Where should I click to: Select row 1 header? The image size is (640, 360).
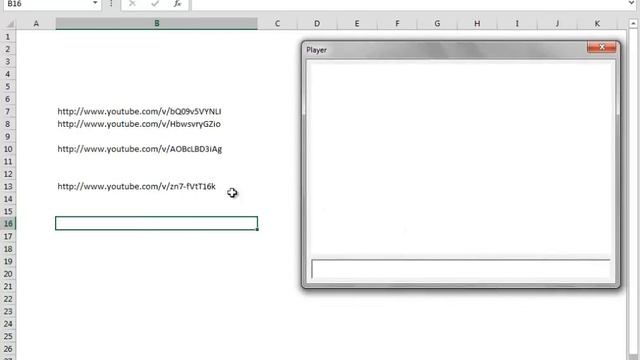pyautogui.click(x=8, y=37)
